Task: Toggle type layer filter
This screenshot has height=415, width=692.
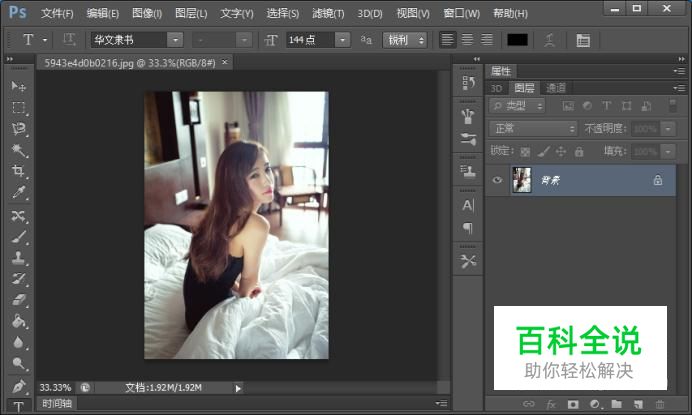Action: tap(607, 106)
